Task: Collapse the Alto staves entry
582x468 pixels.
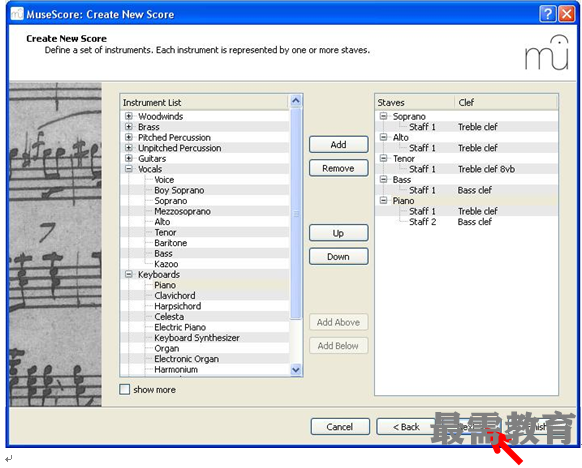Action: tap(383, 137)
